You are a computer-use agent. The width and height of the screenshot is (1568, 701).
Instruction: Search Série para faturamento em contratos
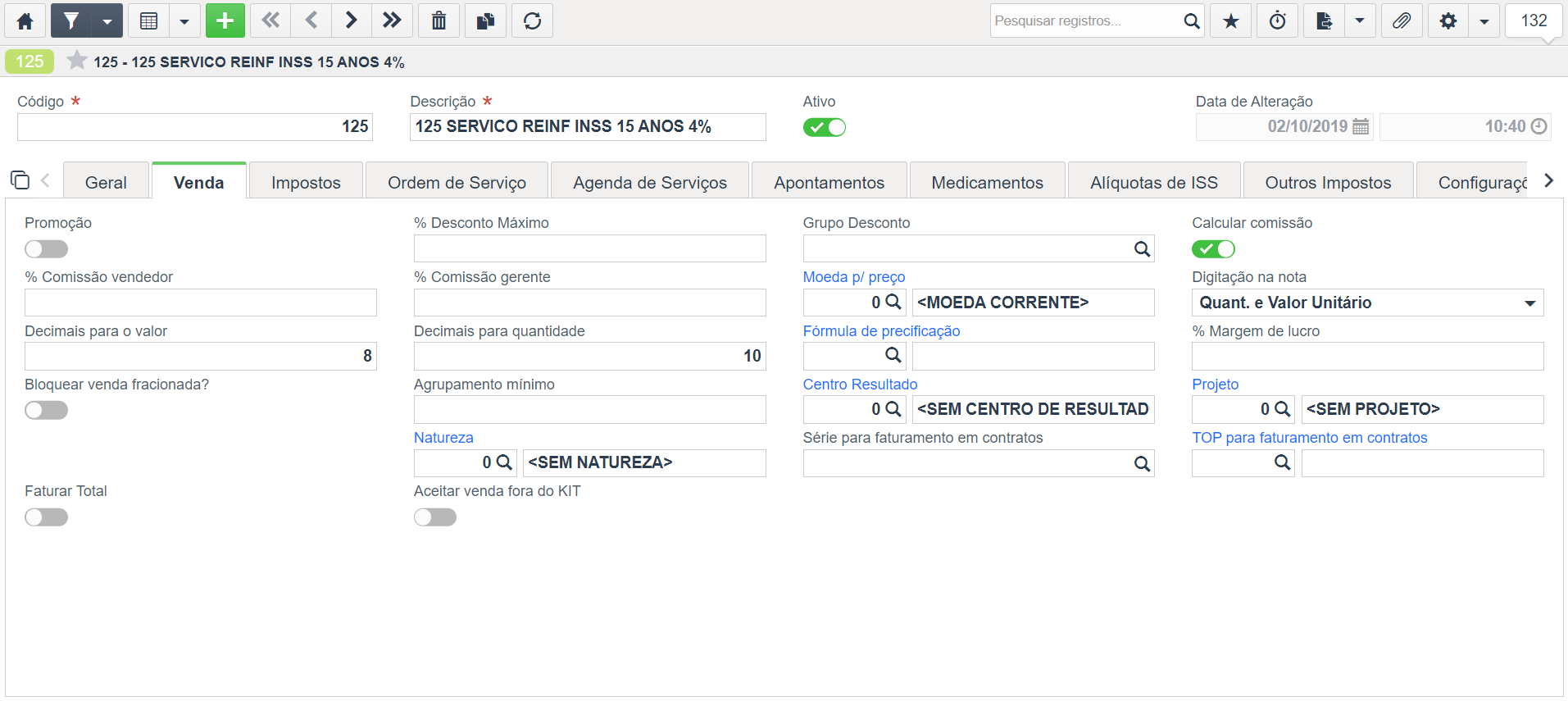coord(1142,464)
